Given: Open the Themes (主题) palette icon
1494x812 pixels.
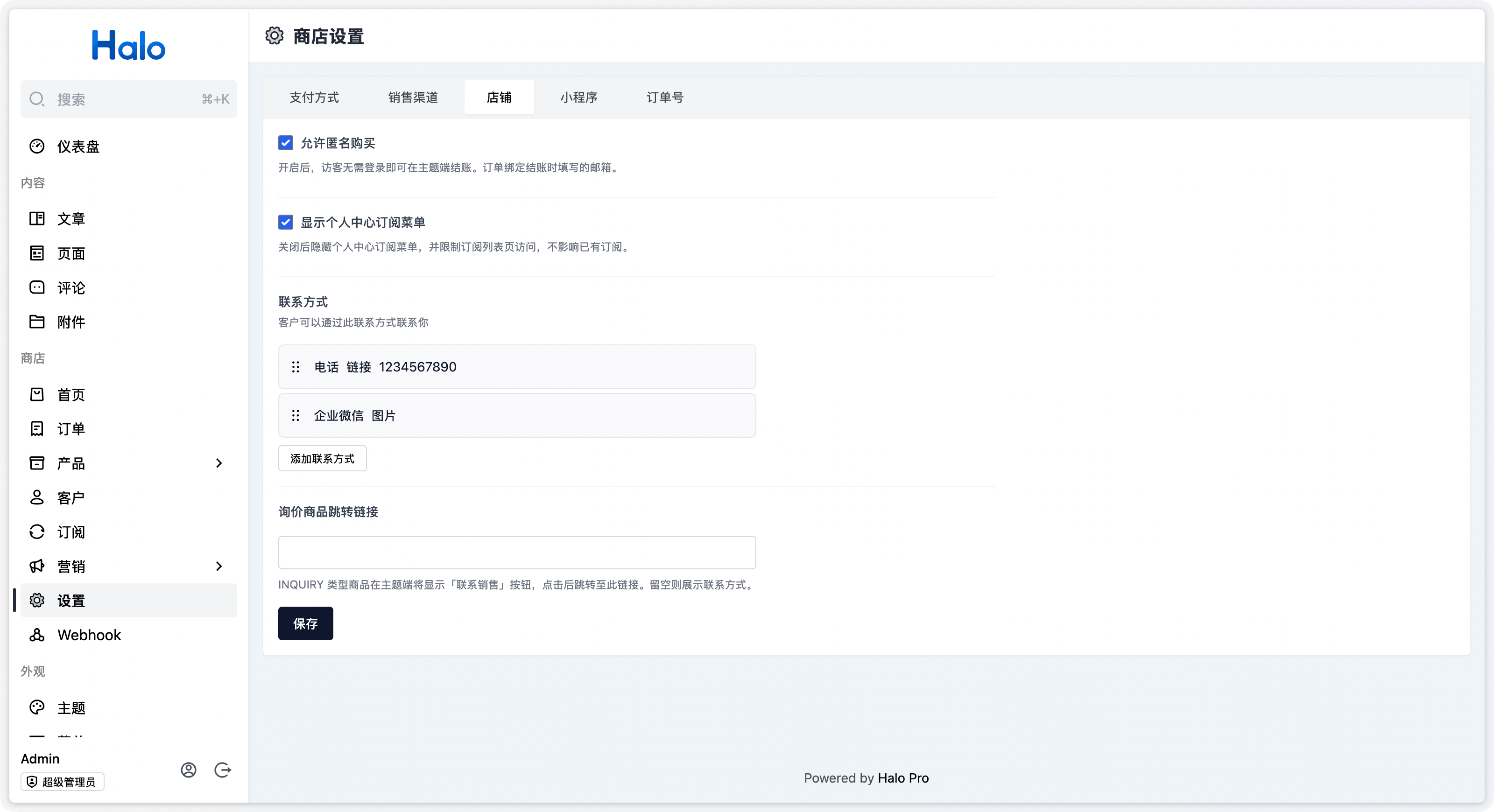Looking at the screenshot, I should pos(37,707).
